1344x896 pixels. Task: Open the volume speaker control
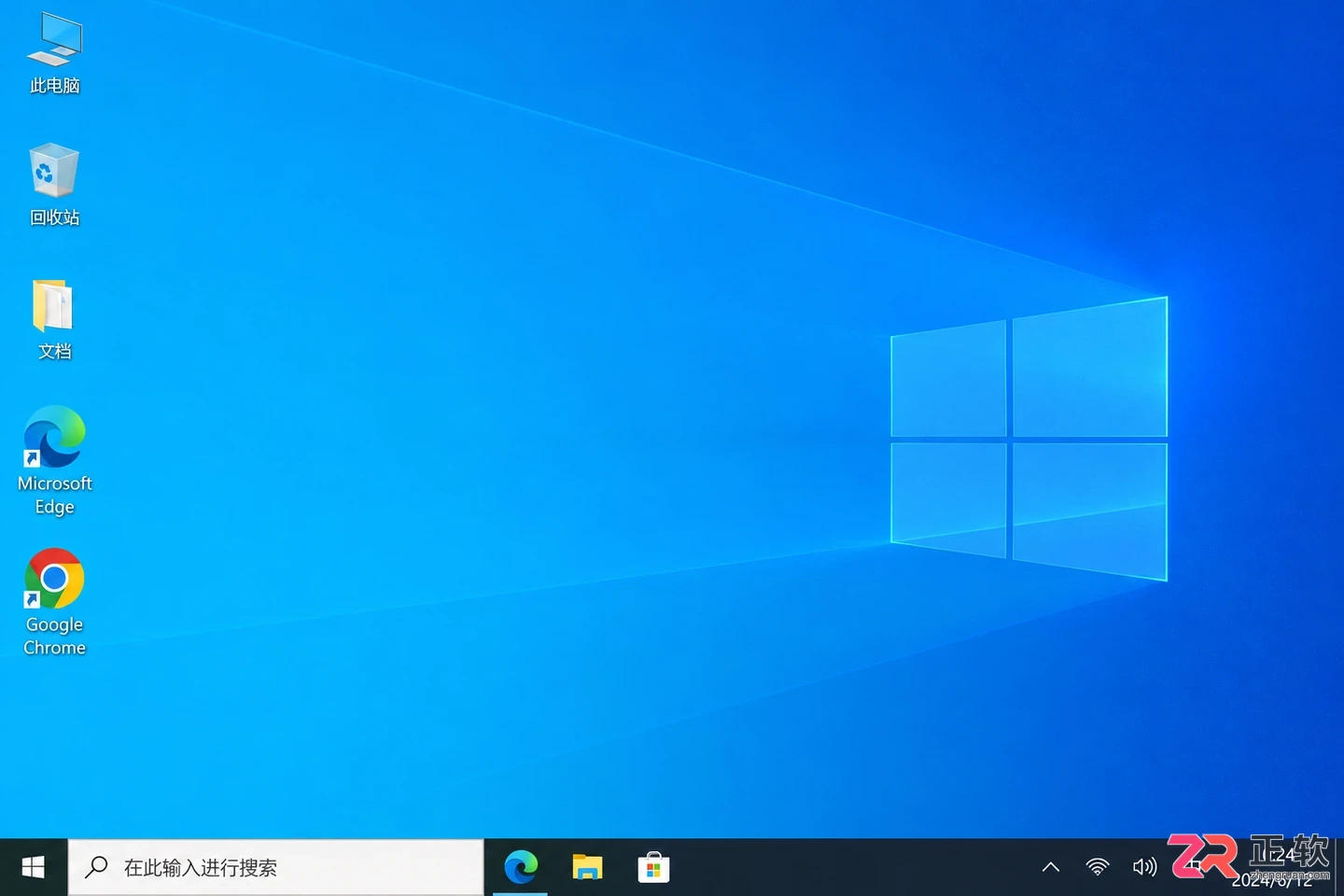click(x=1144, y=867)
